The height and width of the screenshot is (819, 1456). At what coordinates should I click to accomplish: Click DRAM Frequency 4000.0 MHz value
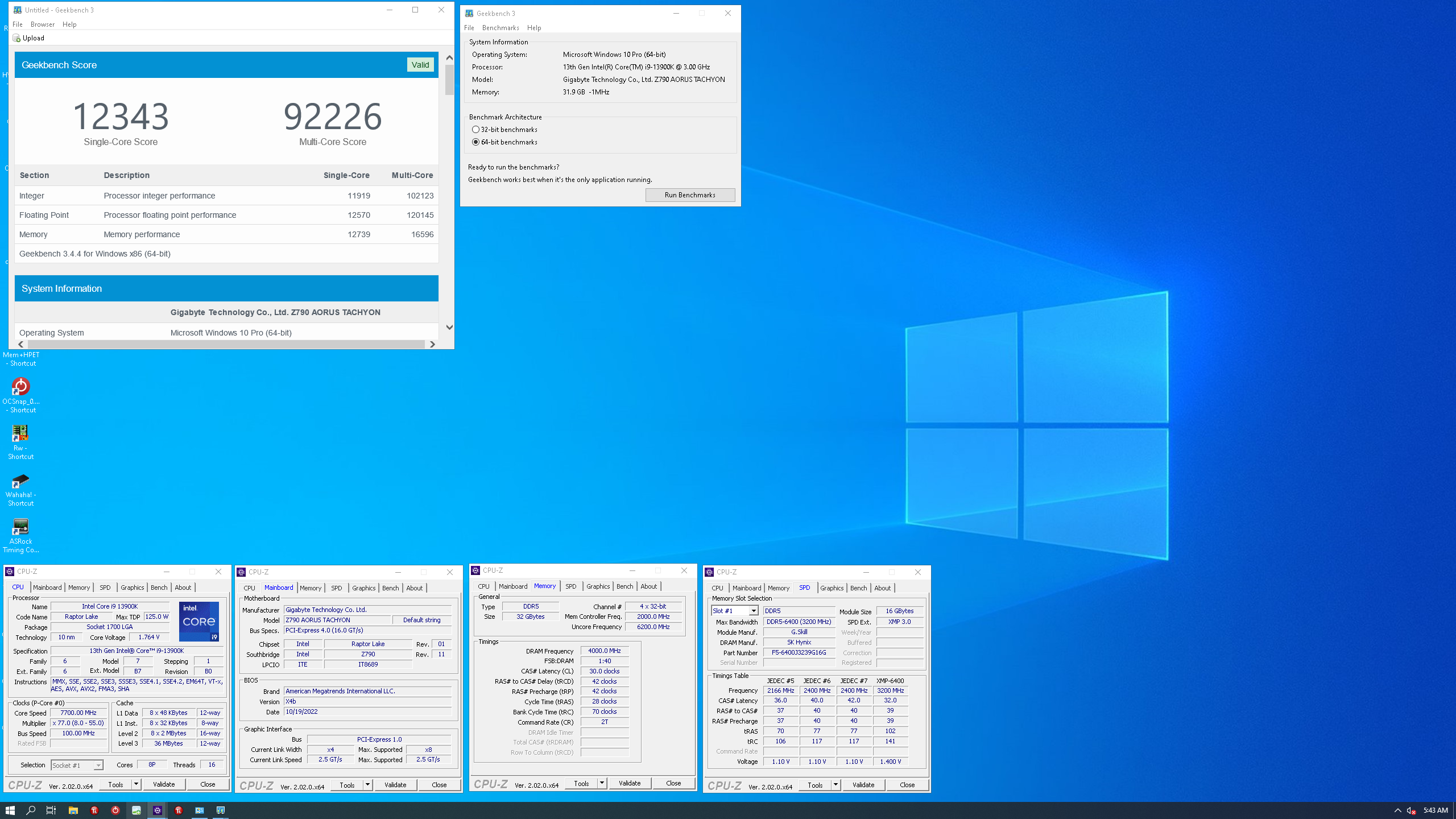(x=604, y=651)
